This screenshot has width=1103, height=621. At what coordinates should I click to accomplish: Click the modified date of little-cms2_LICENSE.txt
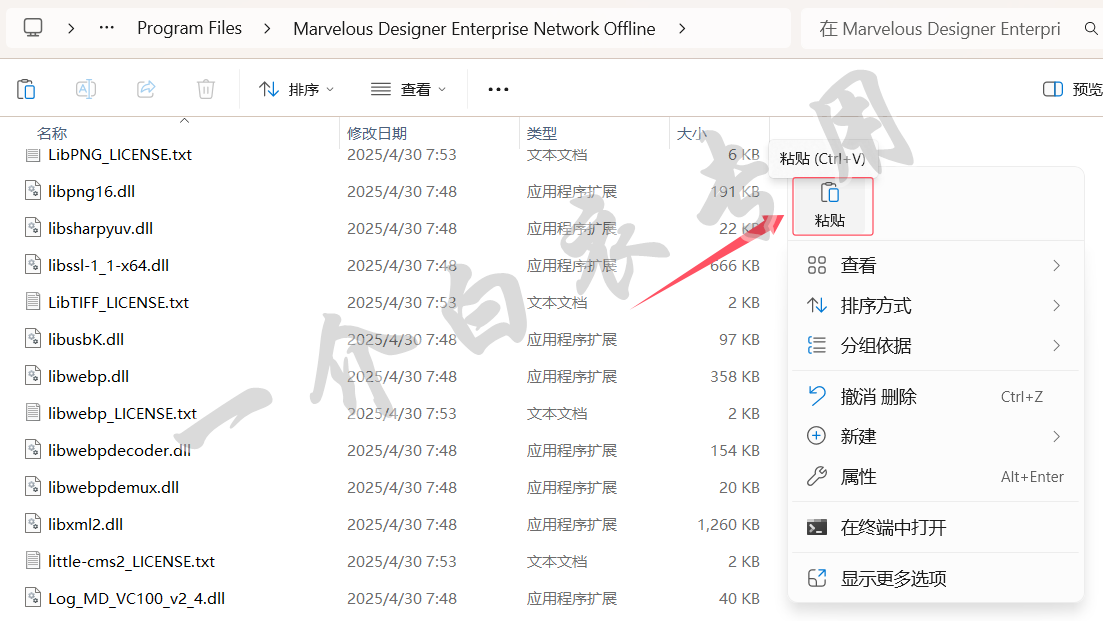point(402,561)
